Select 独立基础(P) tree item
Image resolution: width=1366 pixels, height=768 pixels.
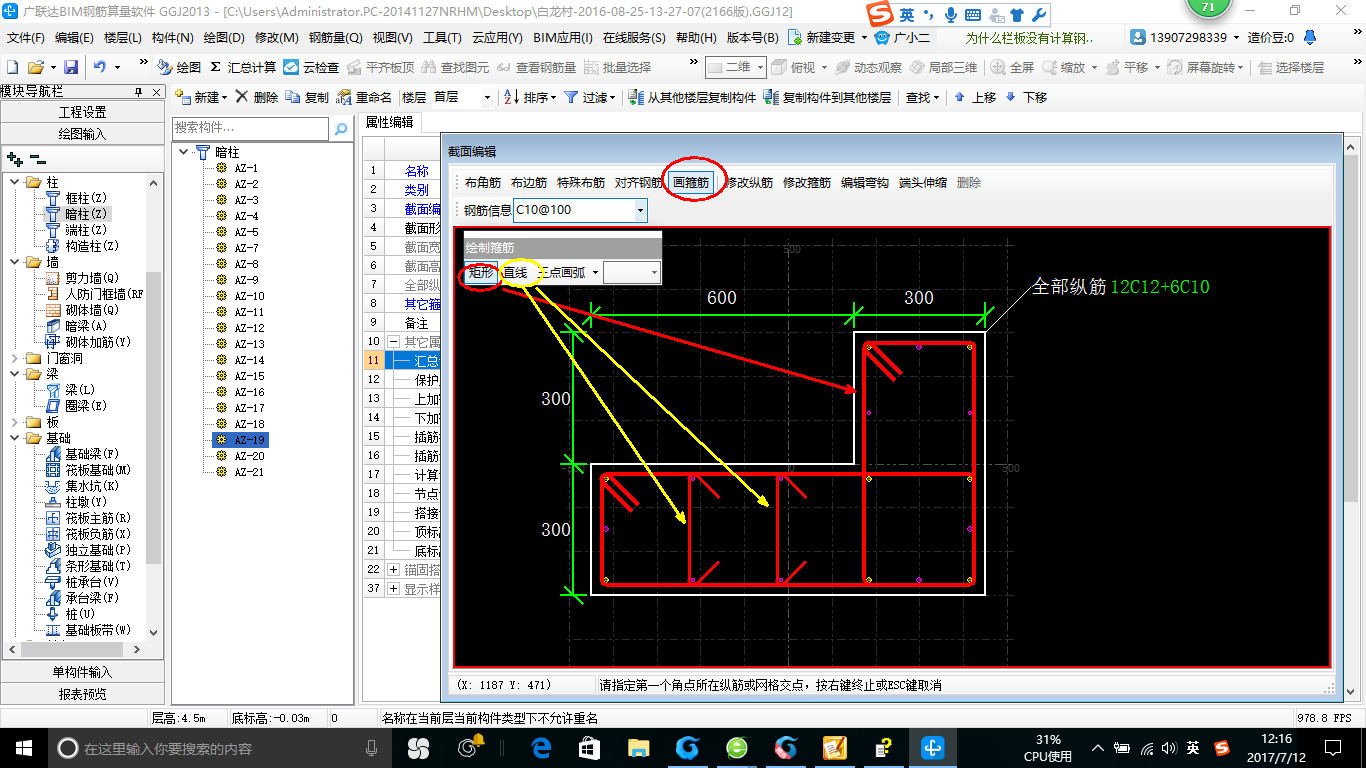87,550
